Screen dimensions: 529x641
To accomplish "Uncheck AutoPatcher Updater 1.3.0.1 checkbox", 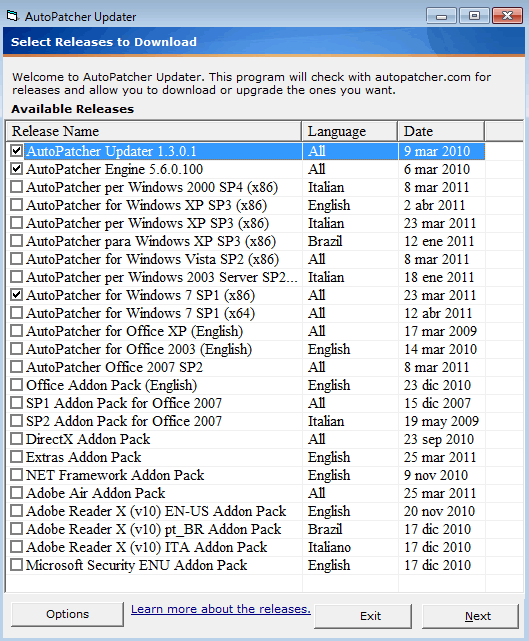I will pyautogui.click(x=16, y=151).
